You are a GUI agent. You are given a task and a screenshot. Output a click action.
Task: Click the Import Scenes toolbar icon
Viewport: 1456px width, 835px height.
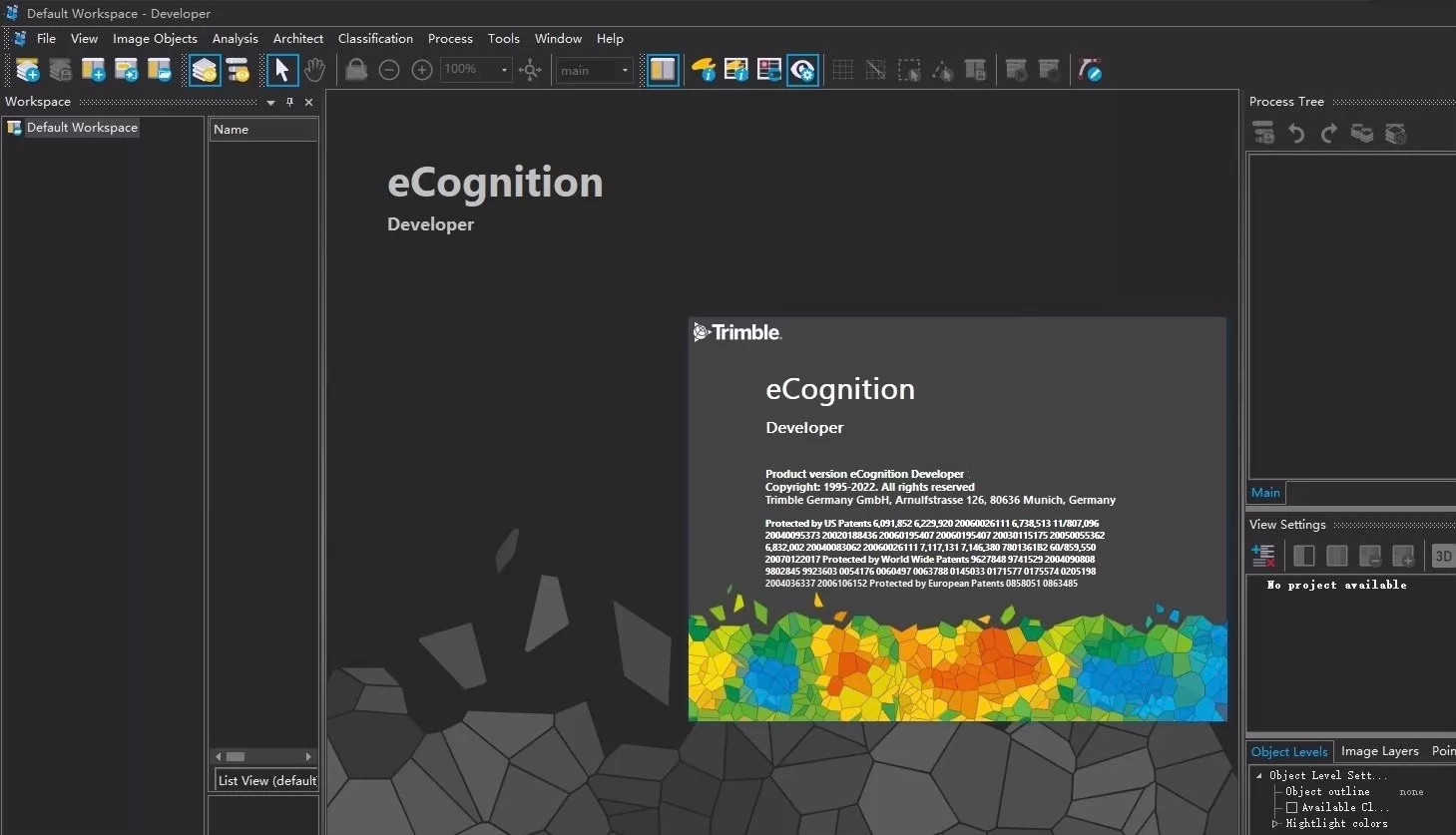127,70
